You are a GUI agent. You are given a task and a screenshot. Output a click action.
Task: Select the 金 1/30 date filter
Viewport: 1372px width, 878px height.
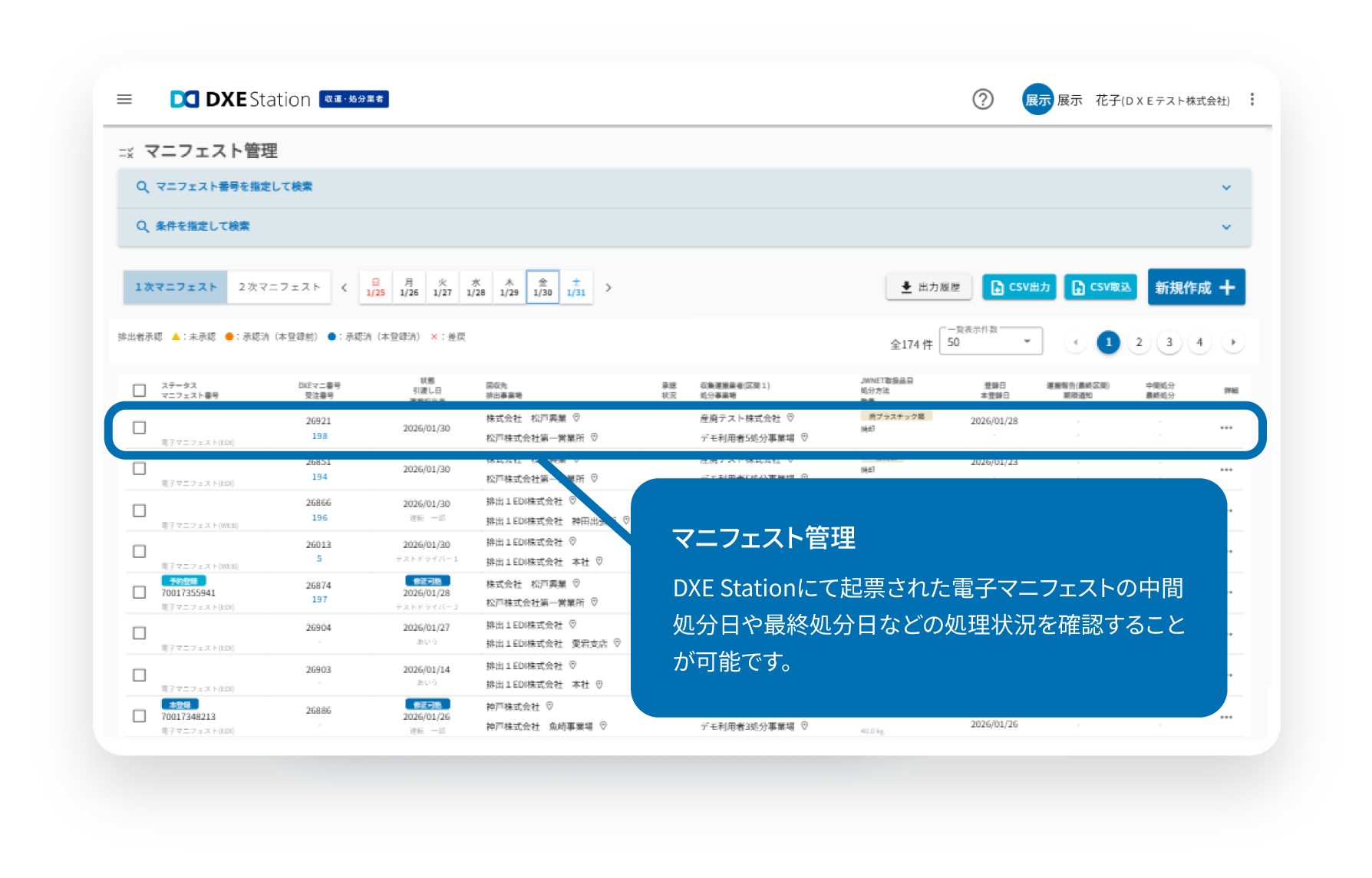click(543, 286)
